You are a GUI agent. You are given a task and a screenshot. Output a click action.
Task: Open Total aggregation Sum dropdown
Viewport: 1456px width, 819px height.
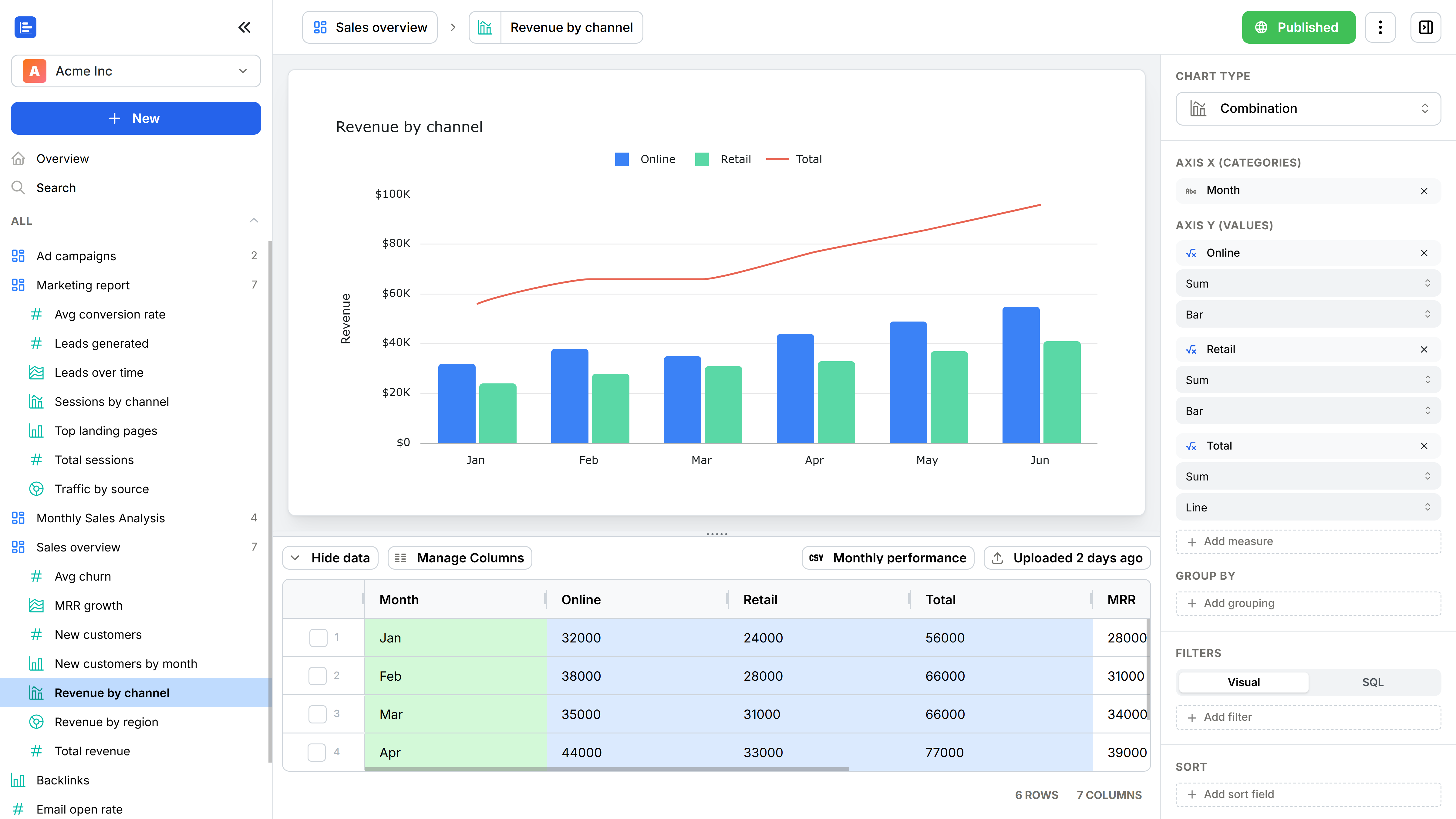pyautogui.click(x=1308, y=477)
